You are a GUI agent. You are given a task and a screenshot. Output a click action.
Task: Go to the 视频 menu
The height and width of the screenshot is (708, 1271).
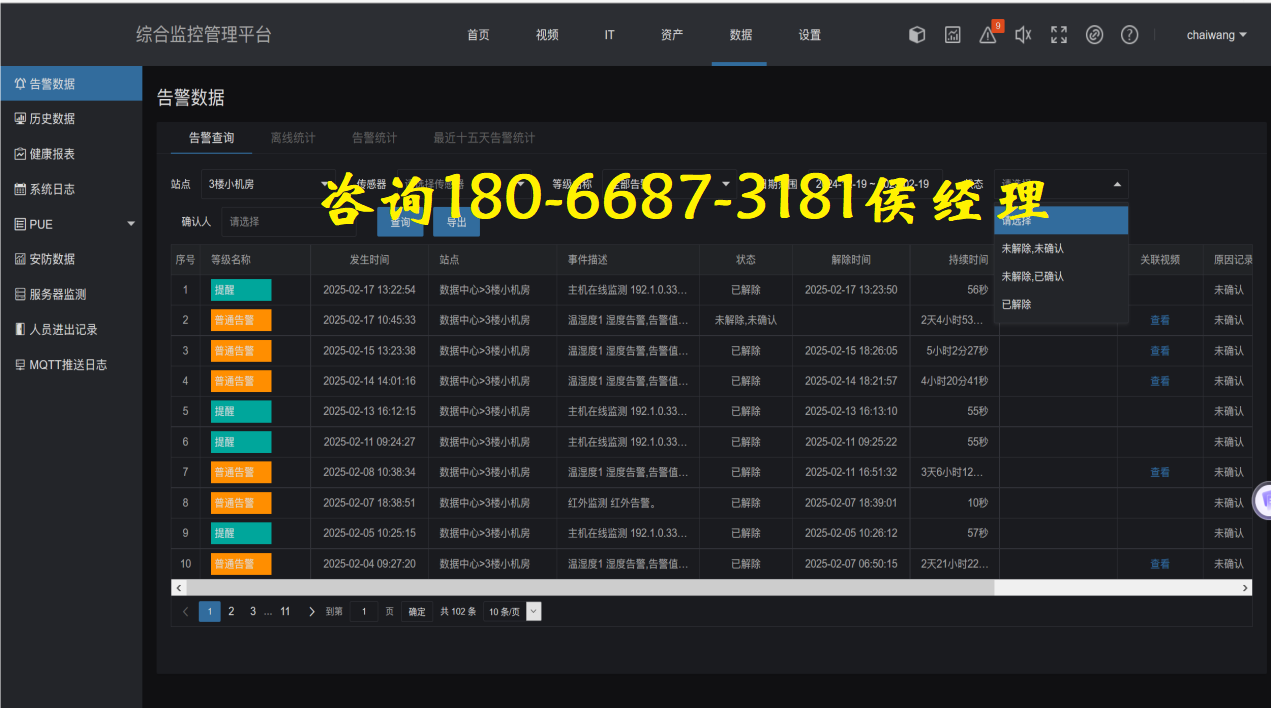(547, 35)
